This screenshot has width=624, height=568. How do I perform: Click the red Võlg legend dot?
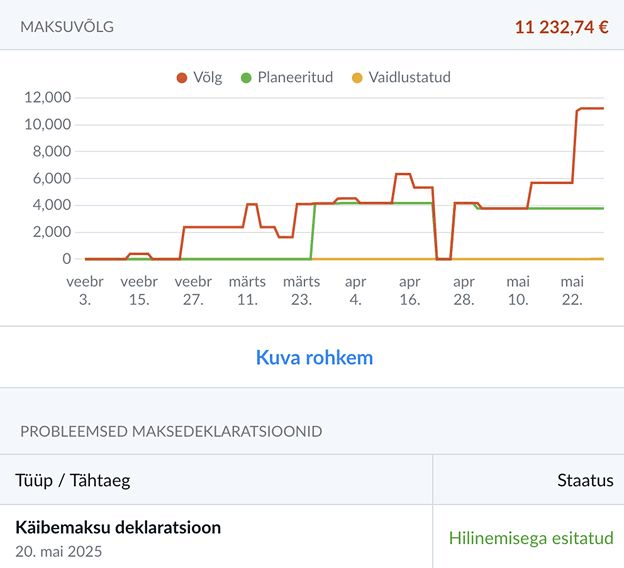[182, 77]
